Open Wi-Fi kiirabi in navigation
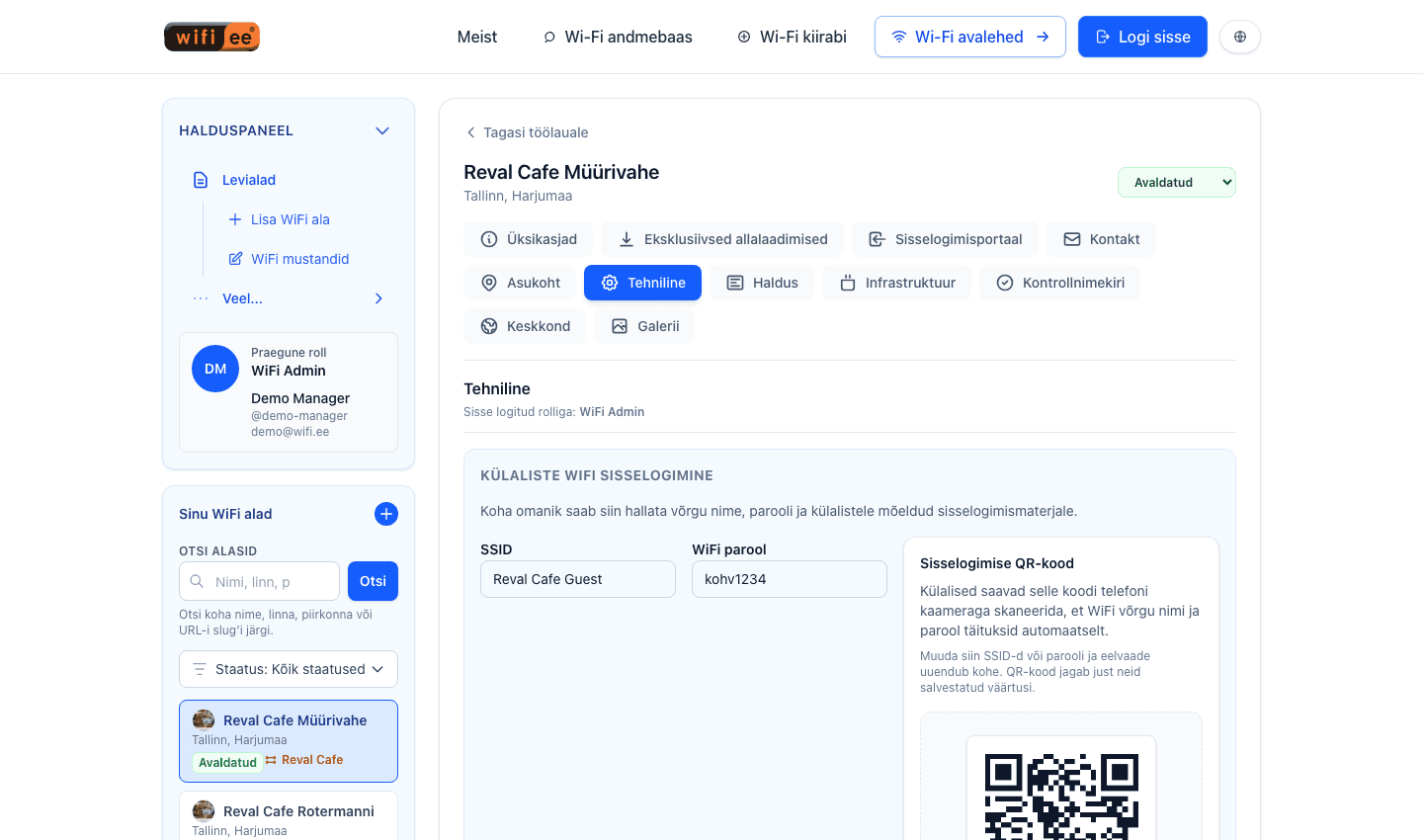Image resolution: width=1423 pixels, height=840 pixels. [x=792, y=37]
